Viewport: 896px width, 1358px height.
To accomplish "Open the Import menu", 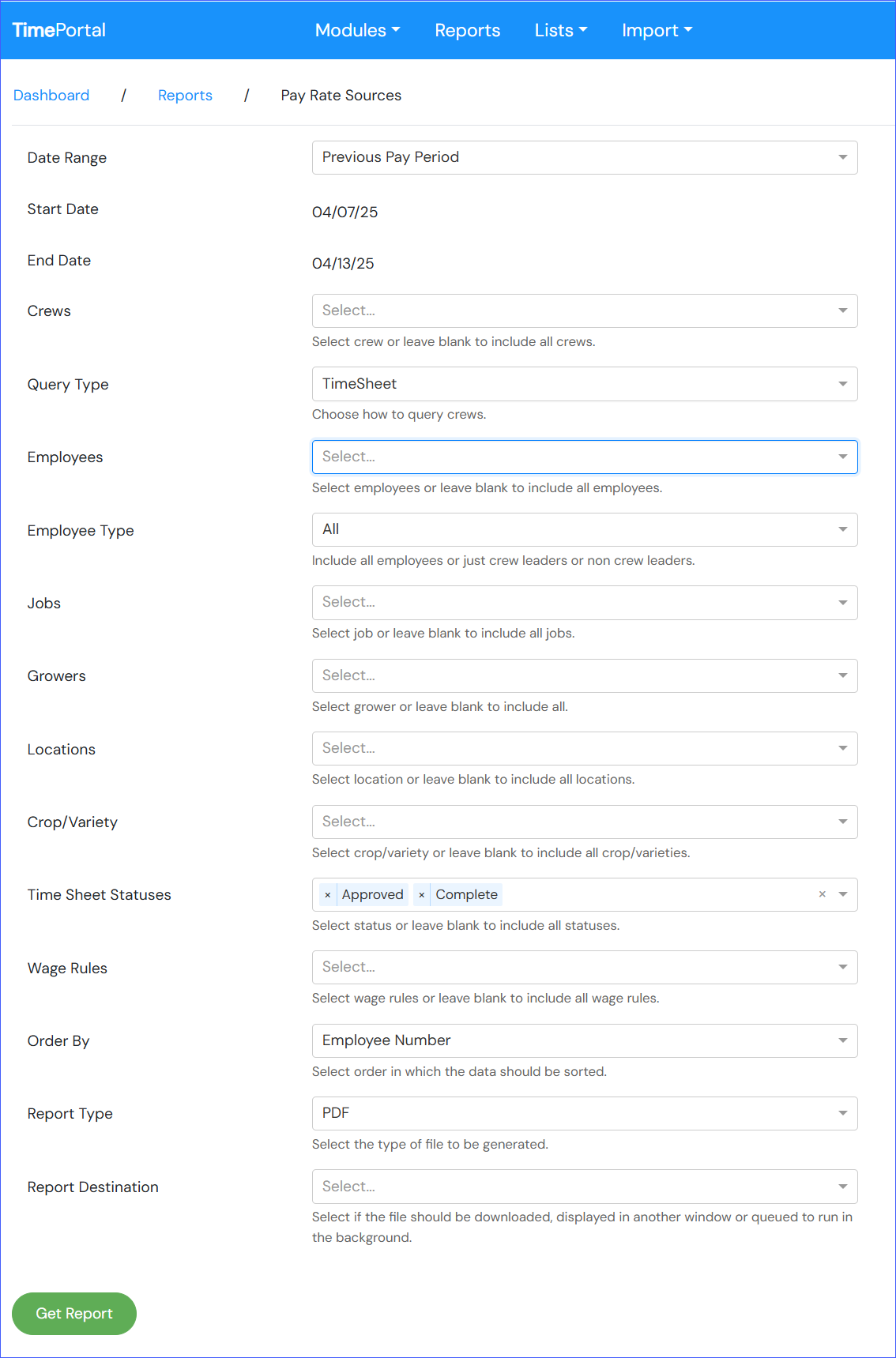I will coord(657,30).
